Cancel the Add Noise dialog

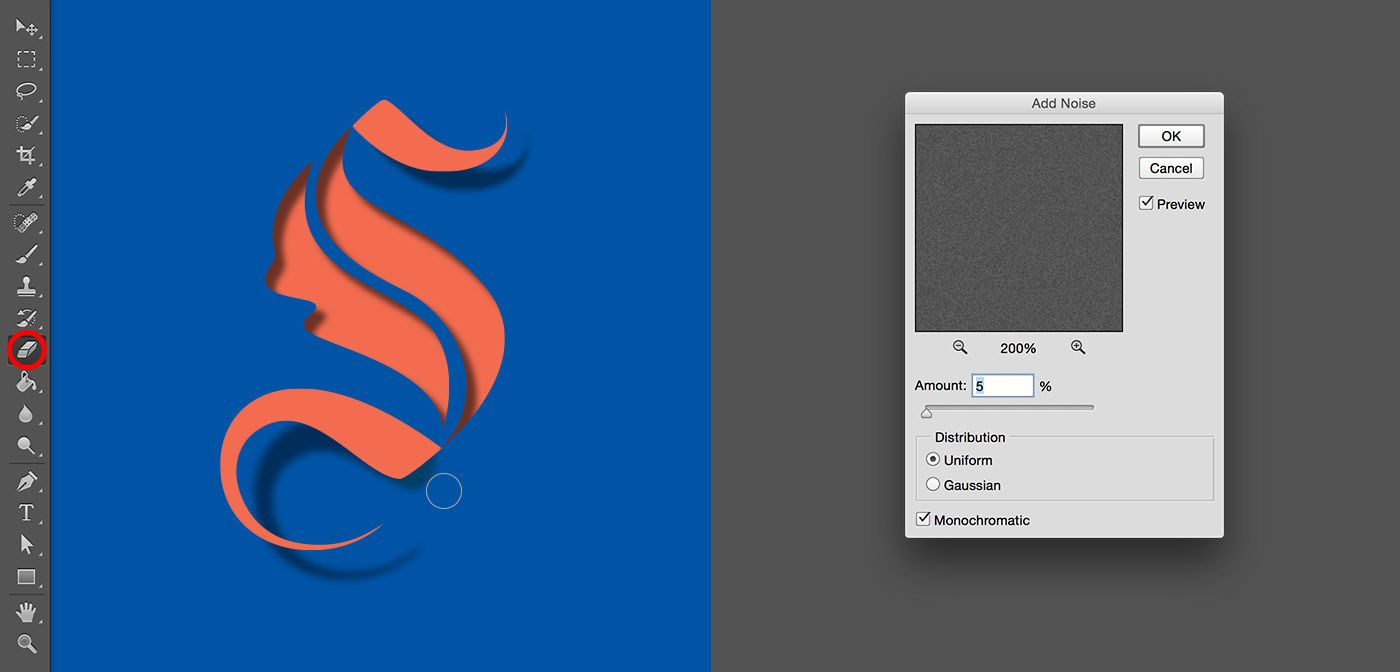pos(1170,168)
